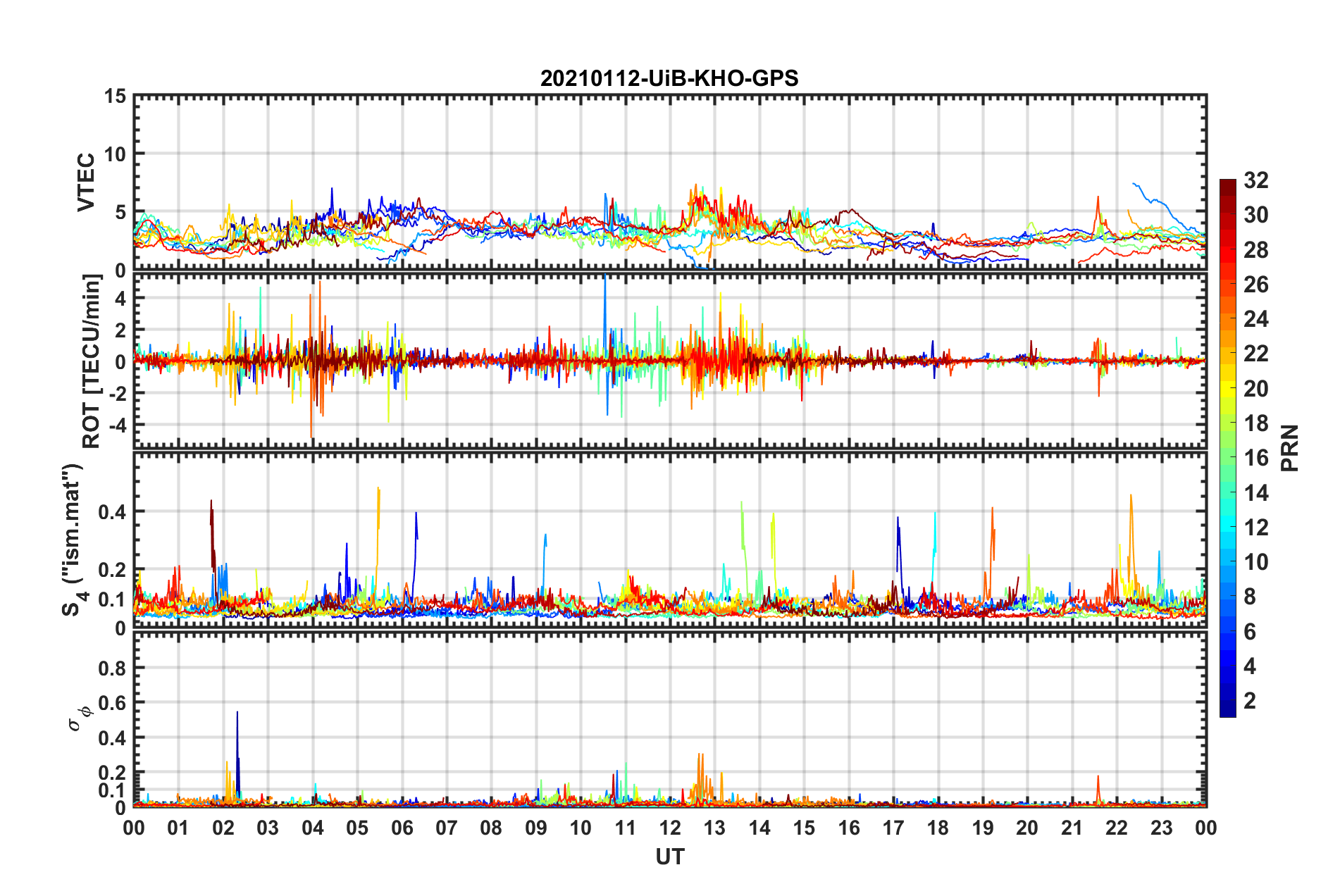Image resolution: width=1340 pixels, height=896 pixels.
Task: Click colorbar tick label 14
Action: tap(1255, 493)
